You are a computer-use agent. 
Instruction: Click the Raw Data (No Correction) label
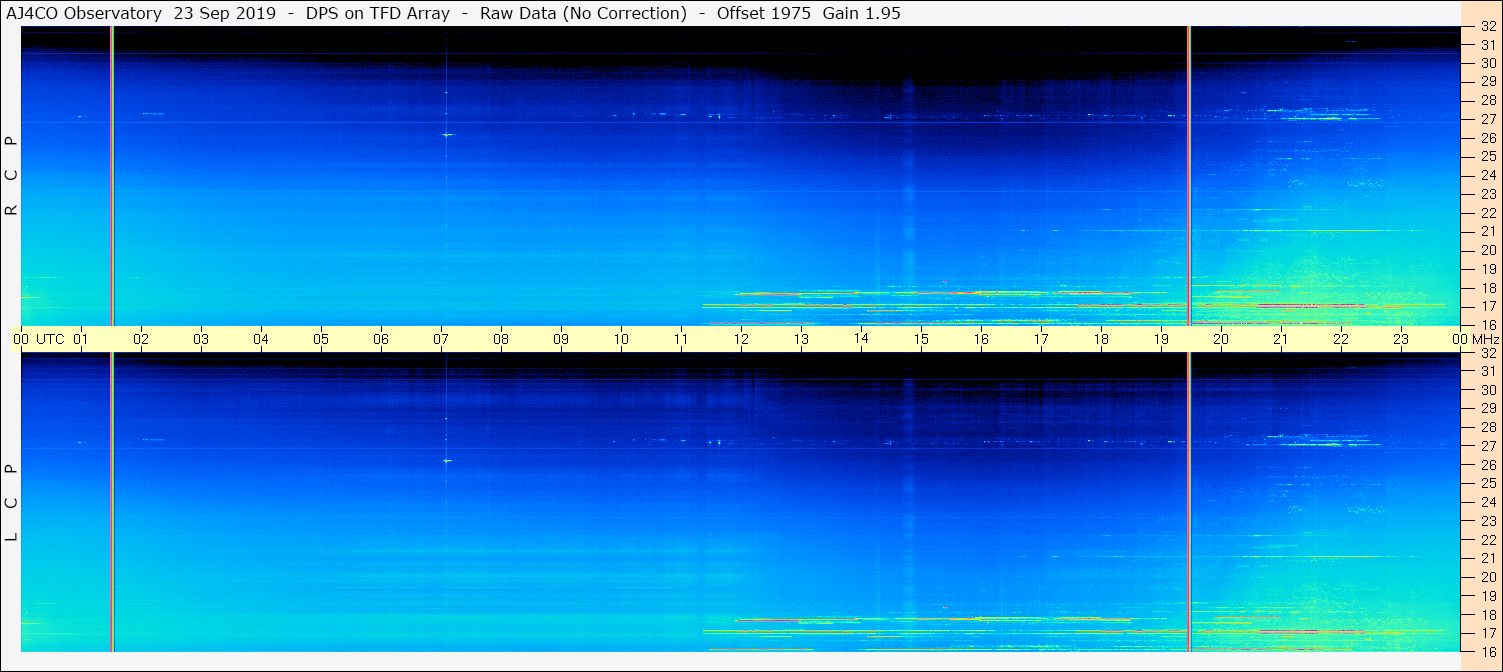click(583, 14)
